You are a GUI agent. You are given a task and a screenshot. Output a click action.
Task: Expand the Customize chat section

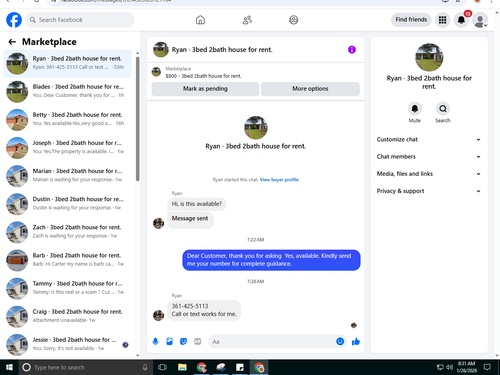click(429, 140)
